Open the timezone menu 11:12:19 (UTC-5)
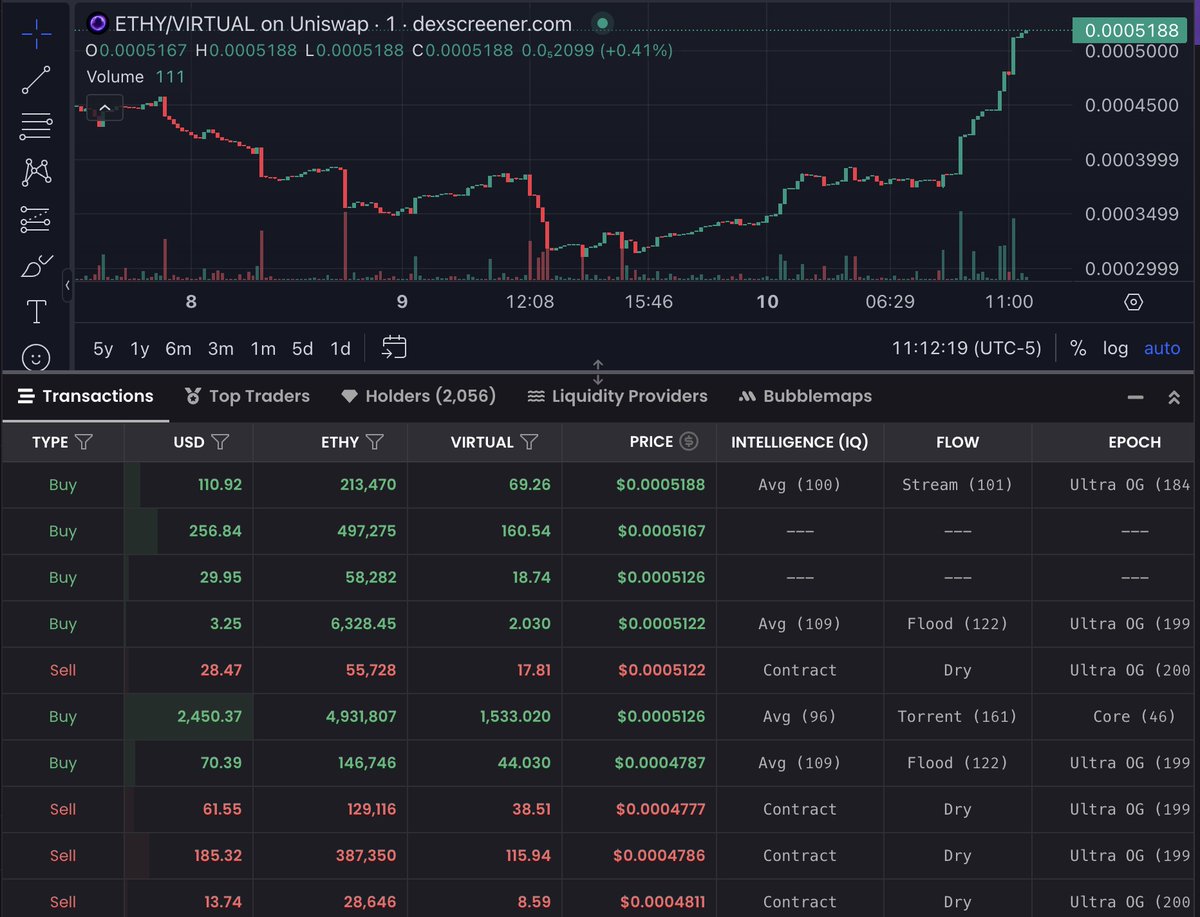Screen dimensions: 1200x917 point(967,348)
